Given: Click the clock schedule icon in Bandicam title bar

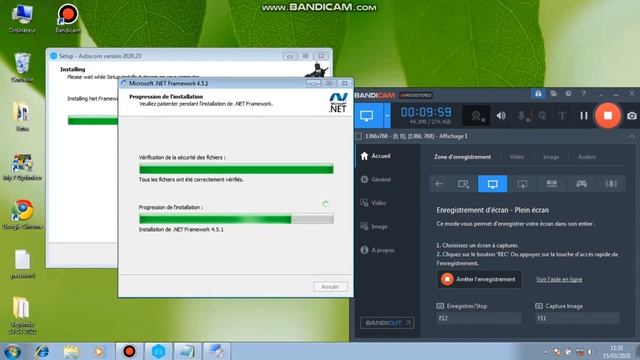Looking at the screenshot, I should pos(568,94).
